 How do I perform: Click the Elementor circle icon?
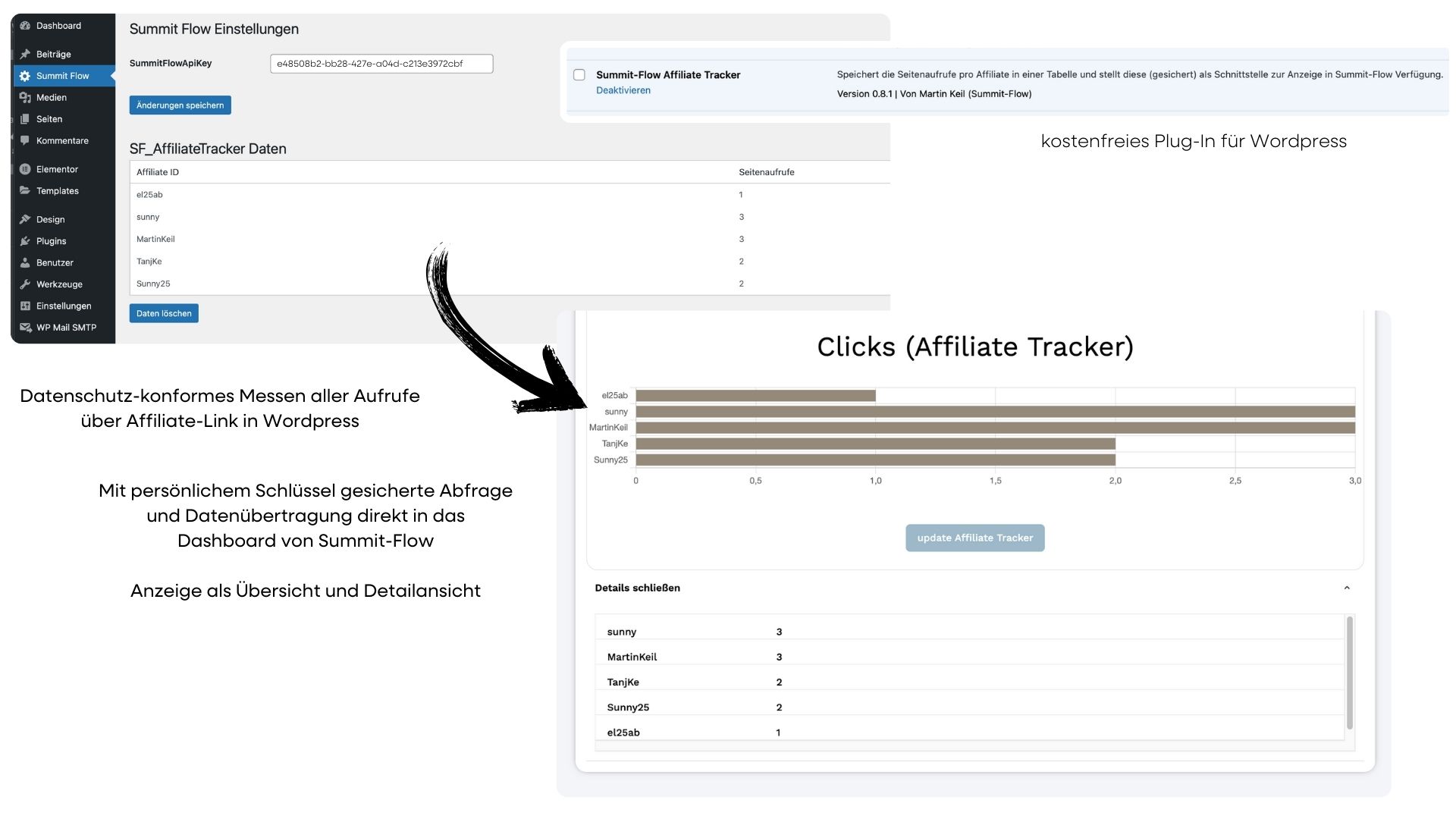(x=25, y=169)
